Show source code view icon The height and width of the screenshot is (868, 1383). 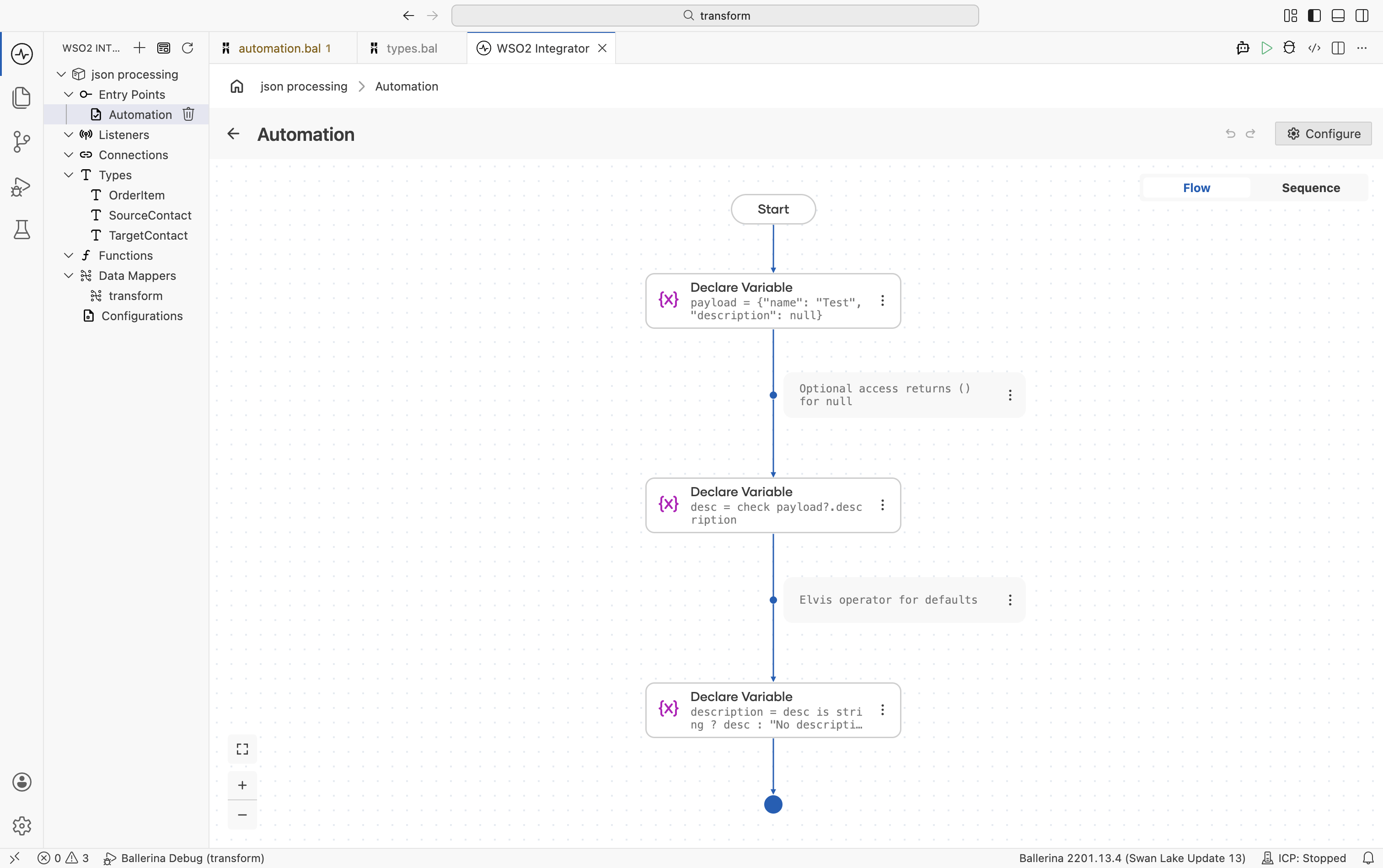click(x=1314, y=48)
